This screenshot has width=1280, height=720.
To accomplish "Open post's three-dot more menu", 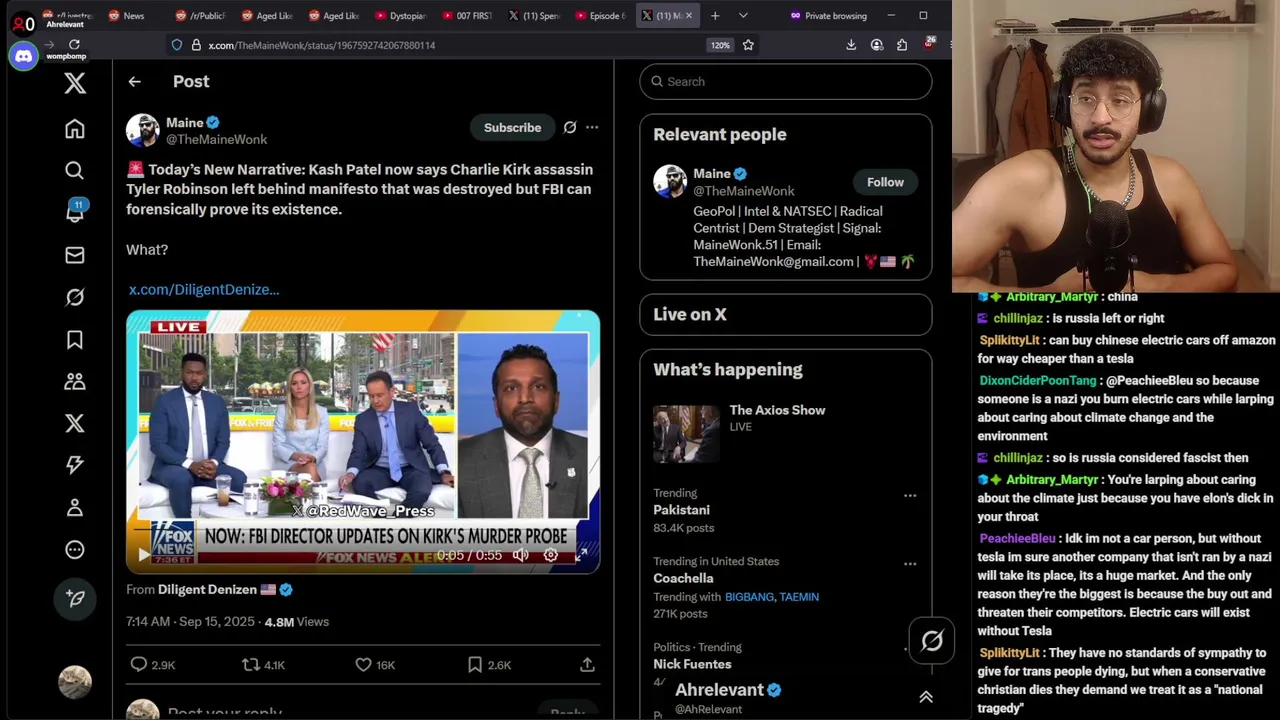I will (x=592, y=127).
